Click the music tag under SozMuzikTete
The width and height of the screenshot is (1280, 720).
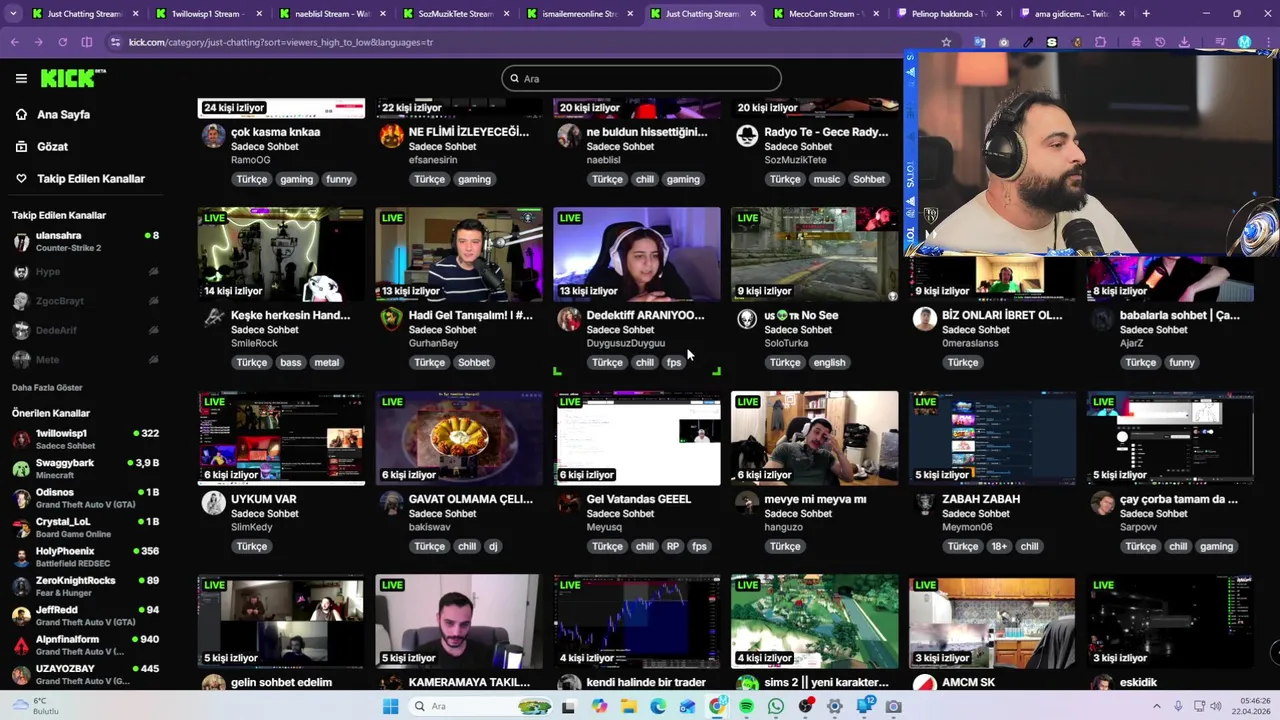[826, 179]
